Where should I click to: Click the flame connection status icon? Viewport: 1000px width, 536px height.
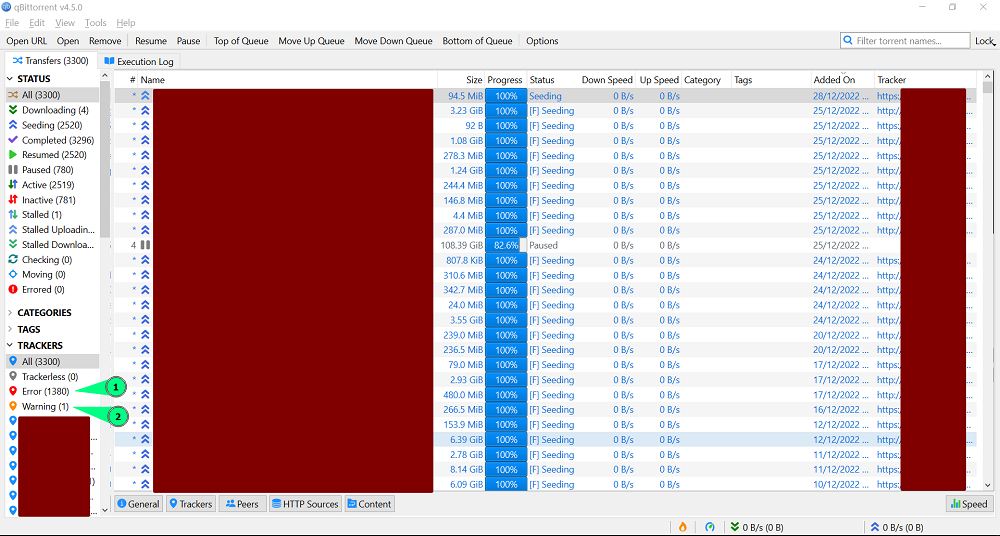tap(682, 527)
